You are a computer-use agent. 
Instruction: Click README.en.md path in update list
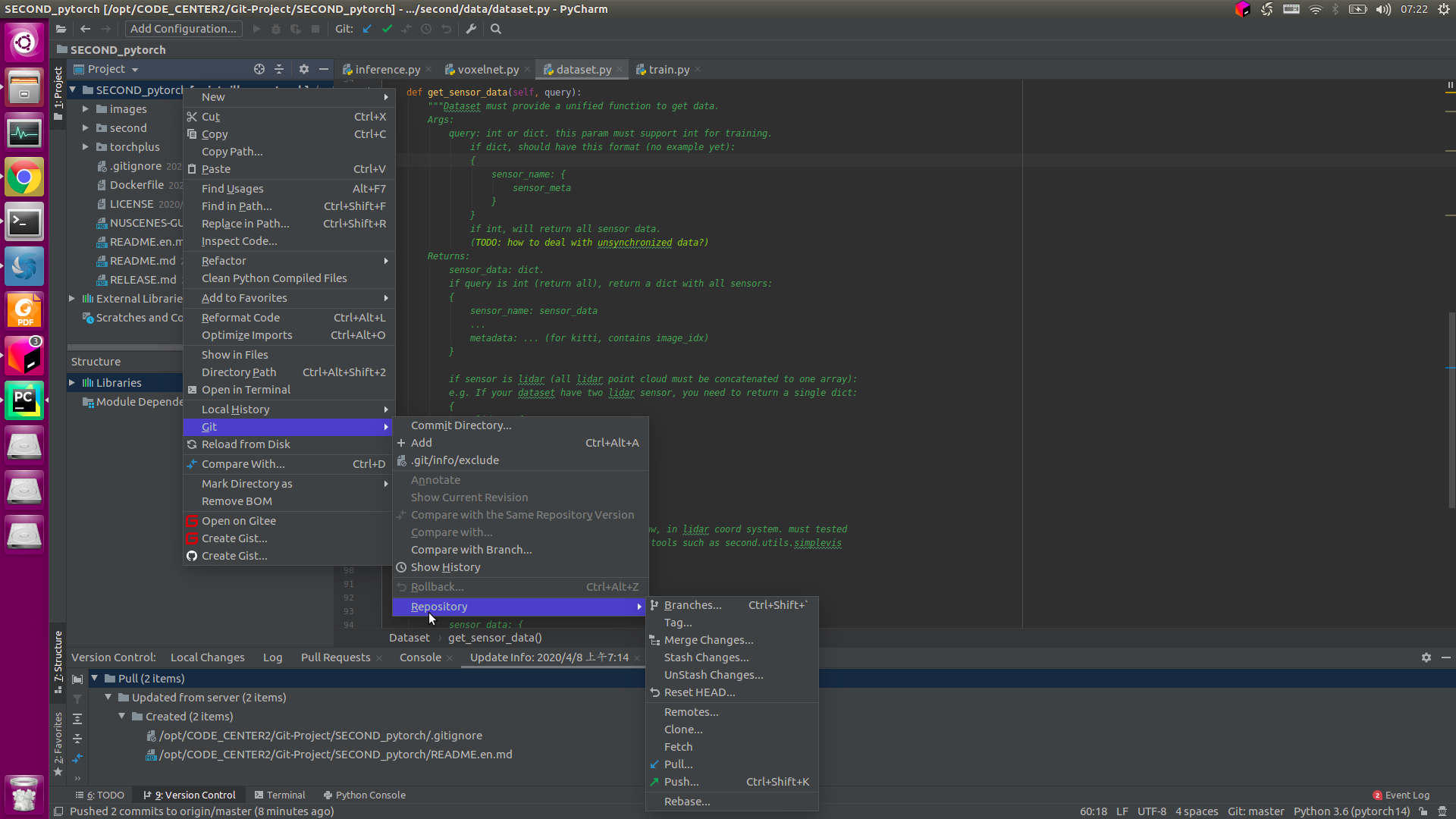336,755
